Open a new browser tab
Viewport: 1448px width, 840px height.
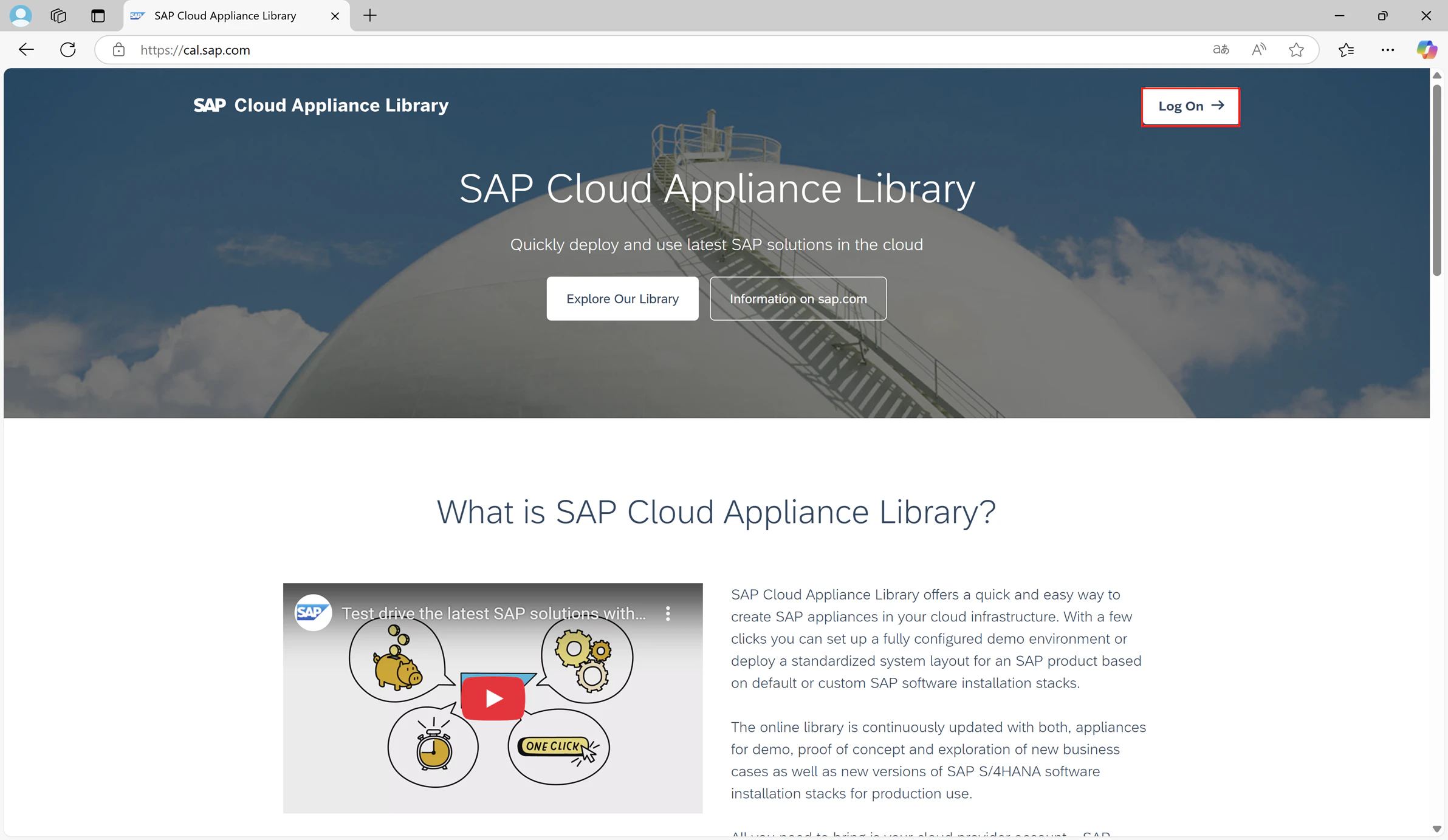point(370,15)
